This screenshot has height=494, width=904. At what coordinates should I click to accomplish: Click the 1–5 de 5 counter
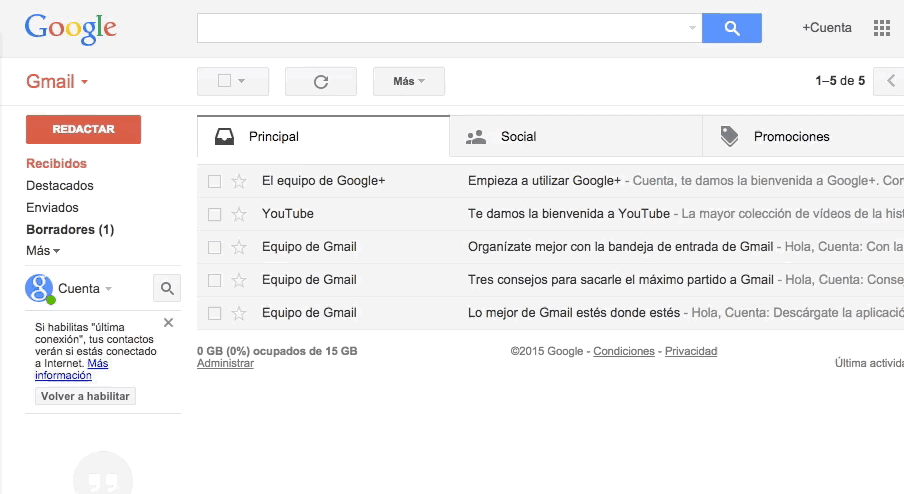click(840, 81)
